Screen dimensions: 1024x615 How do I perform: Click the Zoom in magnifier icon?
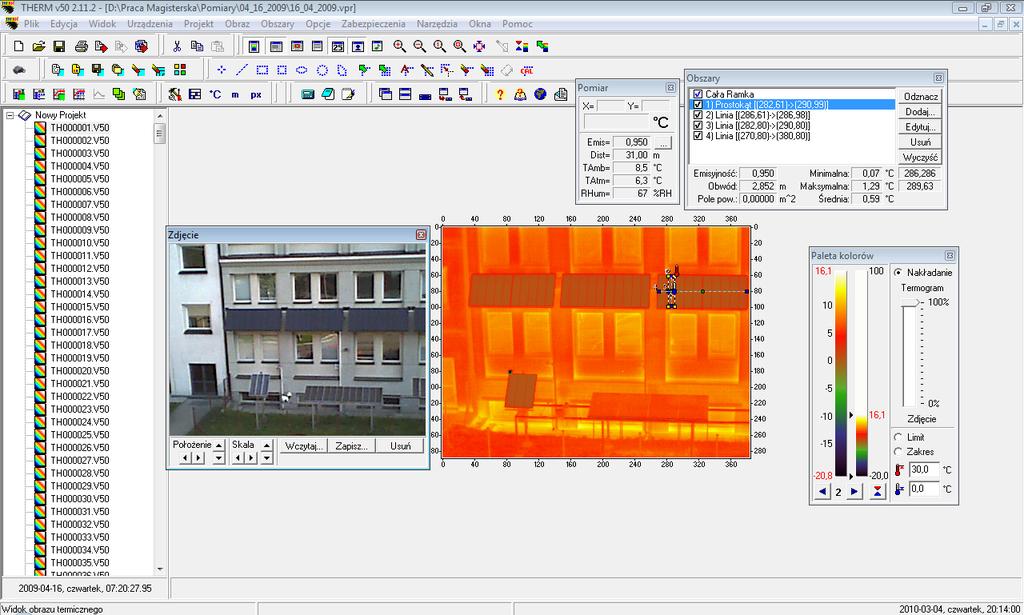tap(399, 46)
